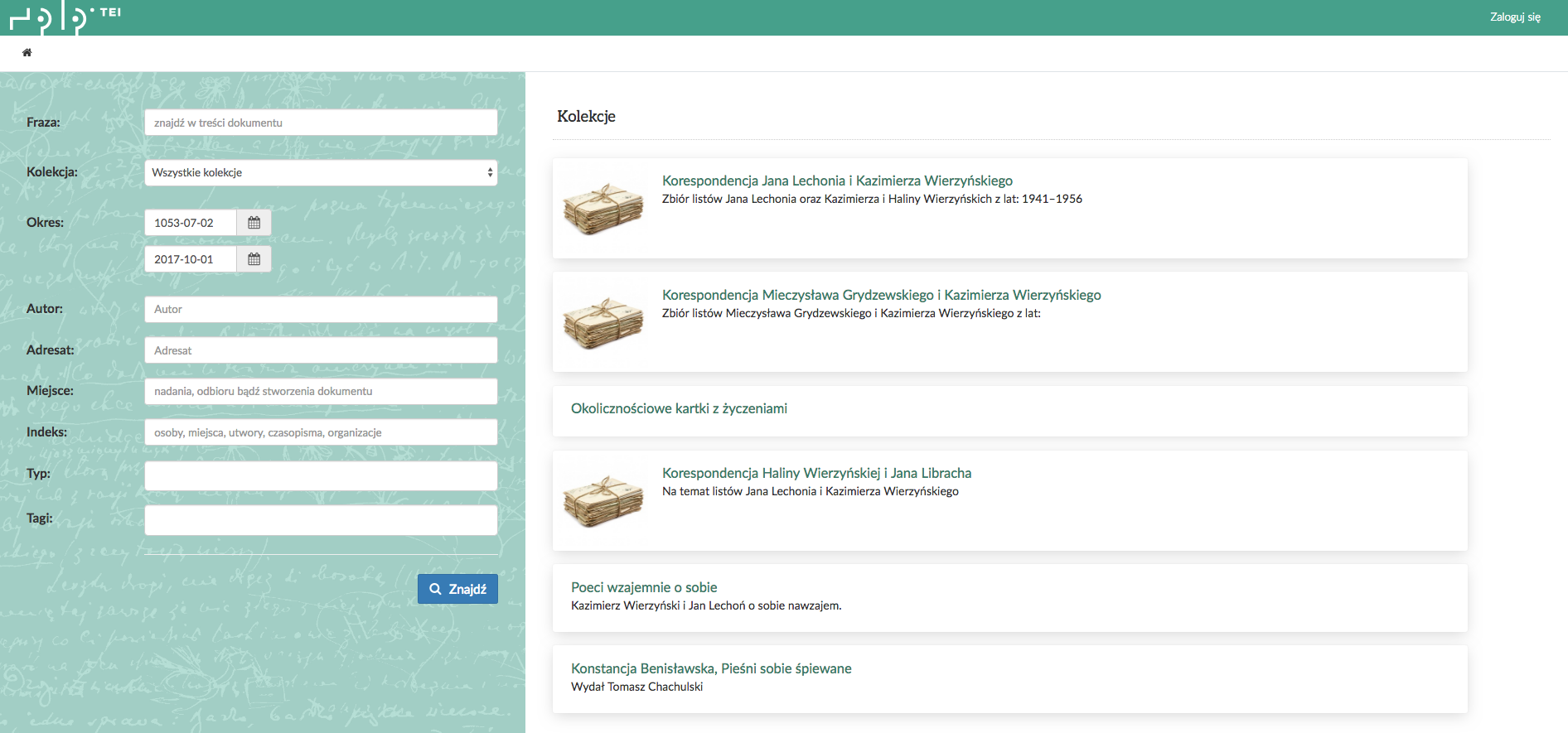The height and width of the screenshot is (733, 1568).
Task: Click the Znajdź search button
Action: 457,589
